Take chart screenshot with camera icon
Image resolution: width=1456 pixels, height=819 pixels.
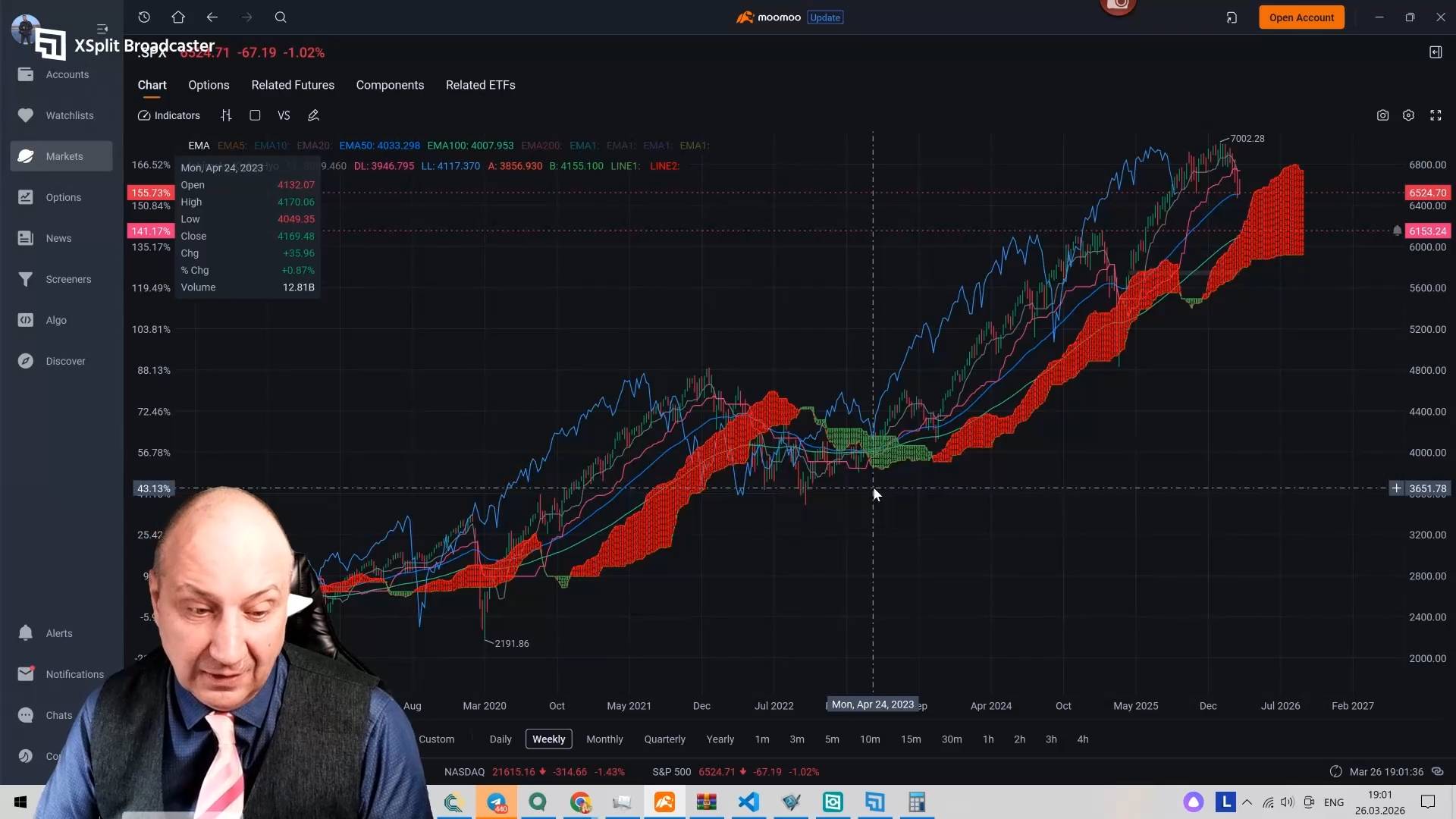tap(1382, 115)
